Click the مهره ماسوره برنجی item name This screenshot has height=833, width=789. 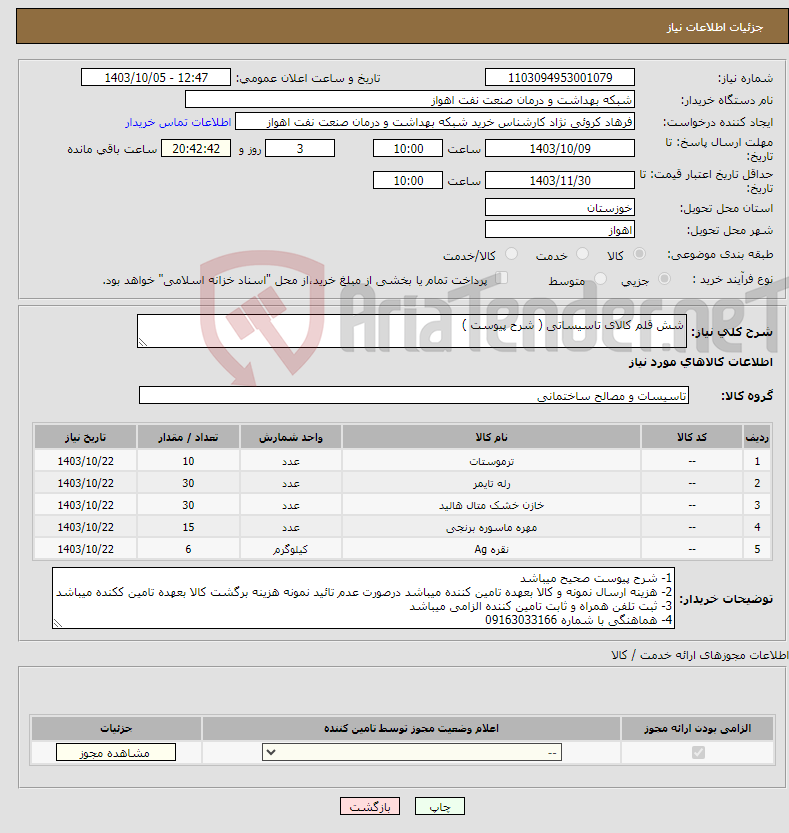click(491, 528)
